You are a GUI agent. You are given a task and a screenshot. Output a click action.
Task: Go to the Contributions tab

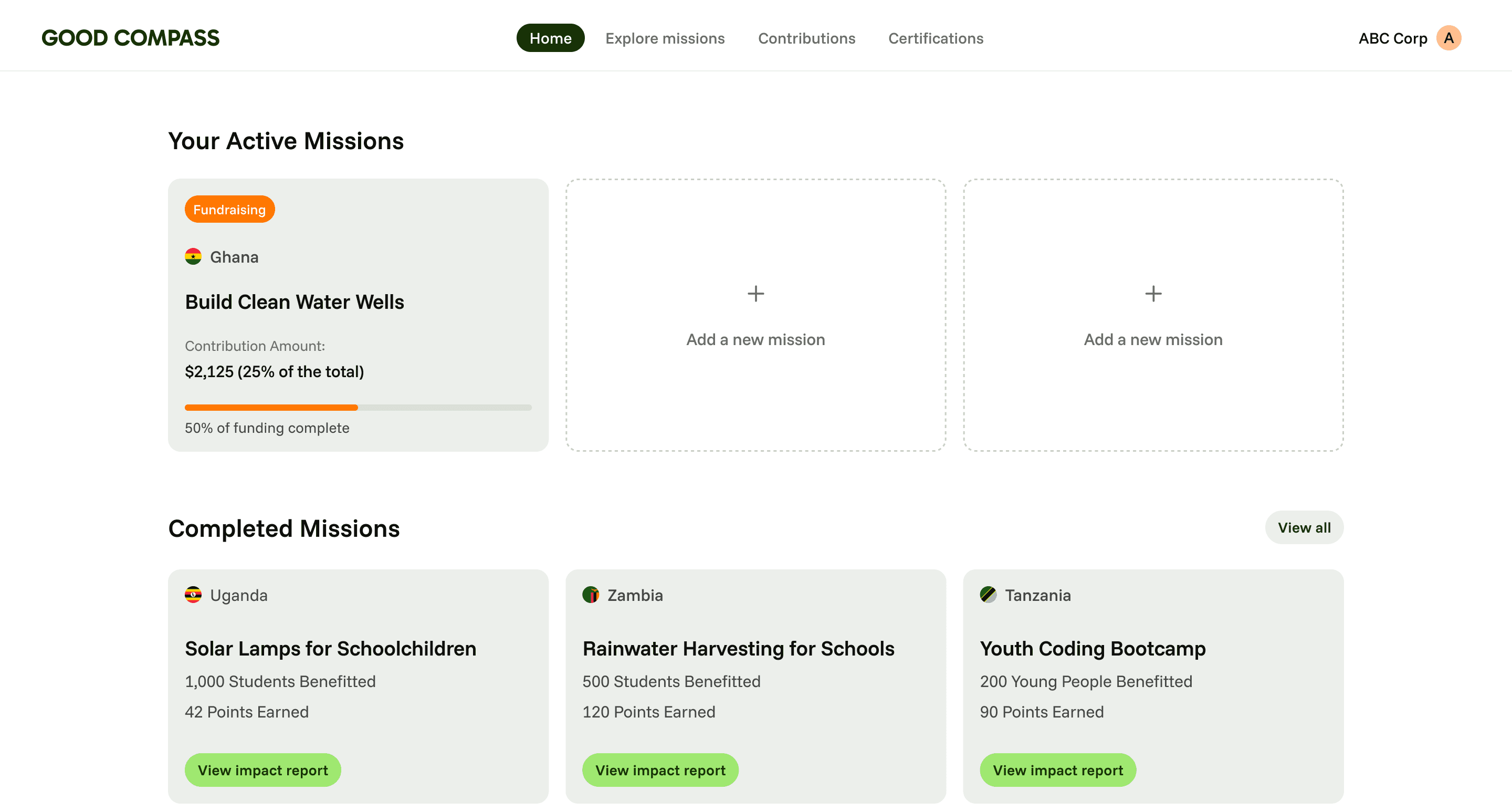tap(806, 38)
